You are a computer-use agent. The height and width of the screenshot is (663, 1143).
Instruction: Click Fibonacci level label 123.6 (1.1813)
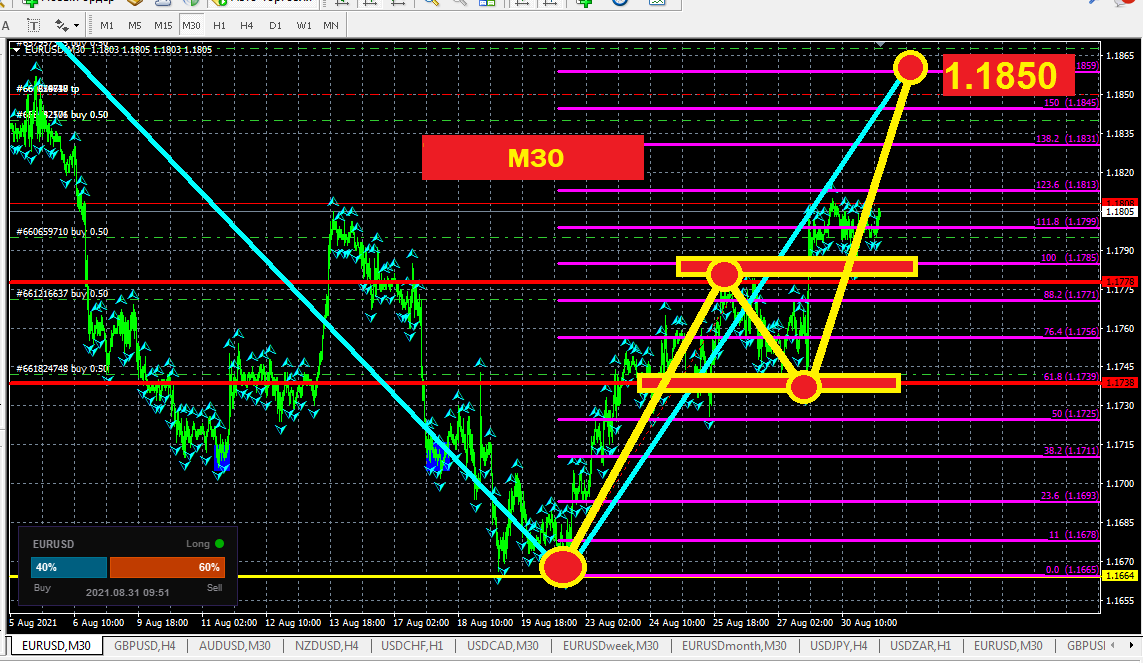[x=1066, y=185]
